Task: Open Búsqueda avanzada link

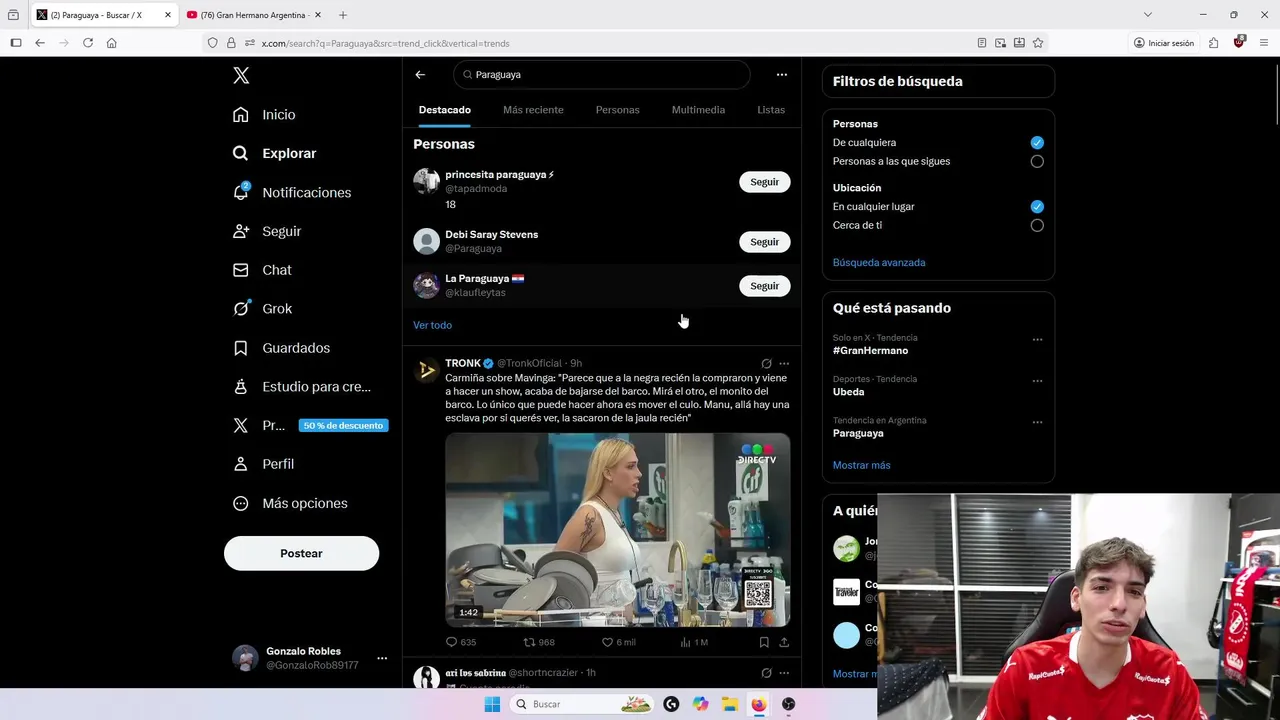Action: [879, 263]
